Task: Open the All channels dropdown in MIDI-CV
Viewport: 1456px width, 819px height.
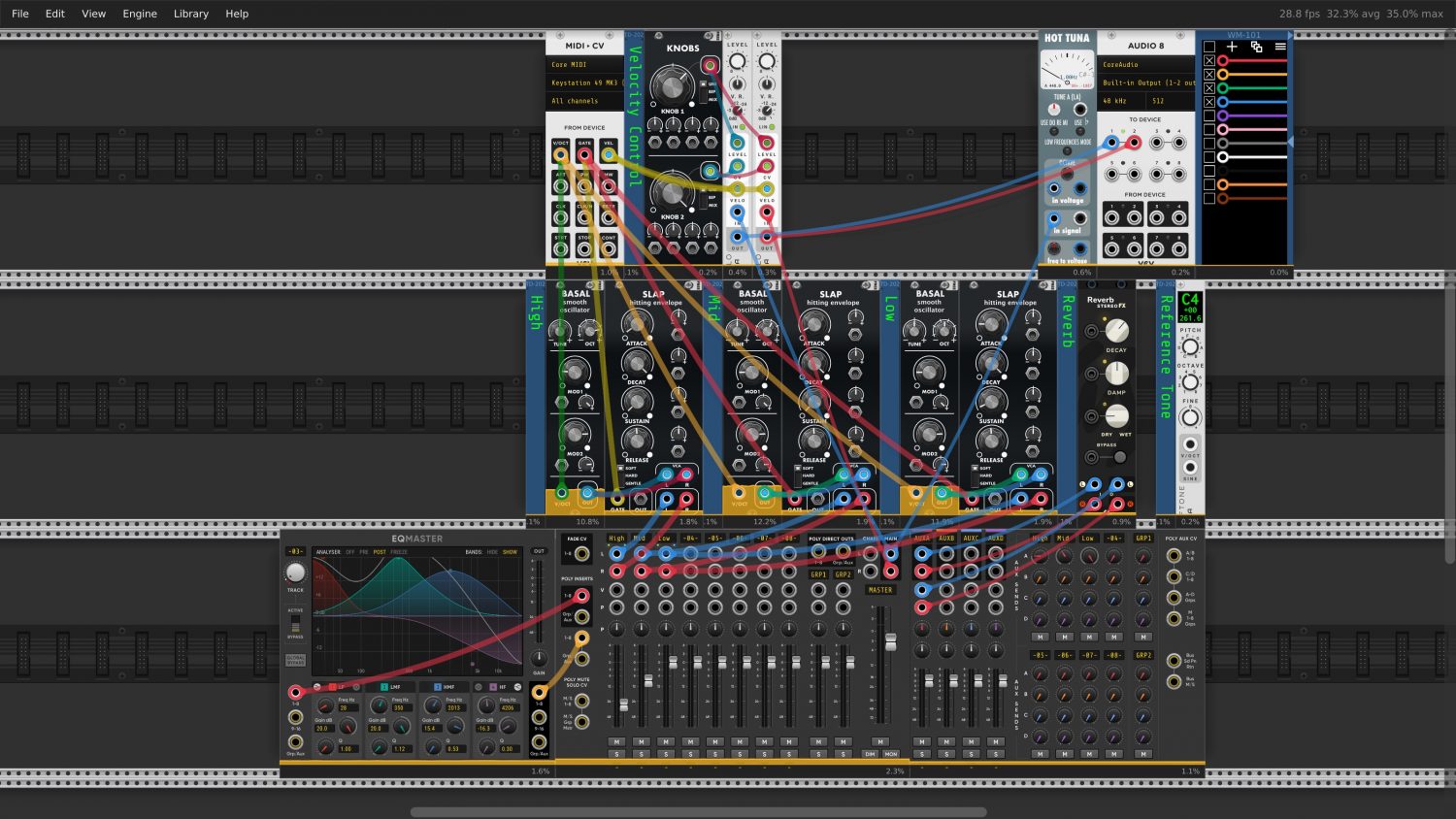Action: click(x=584, y=101)
